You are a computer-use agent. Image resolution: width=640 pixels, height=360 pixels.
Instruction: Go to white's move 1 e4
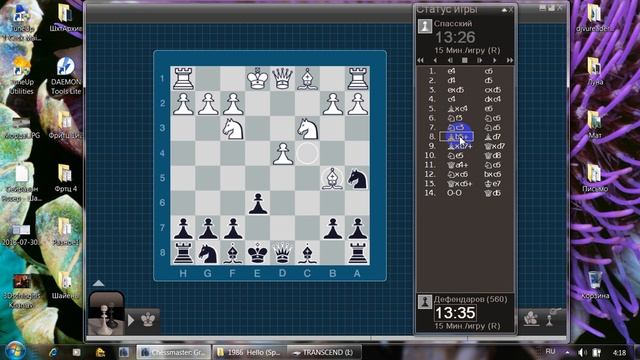(451, 71)
